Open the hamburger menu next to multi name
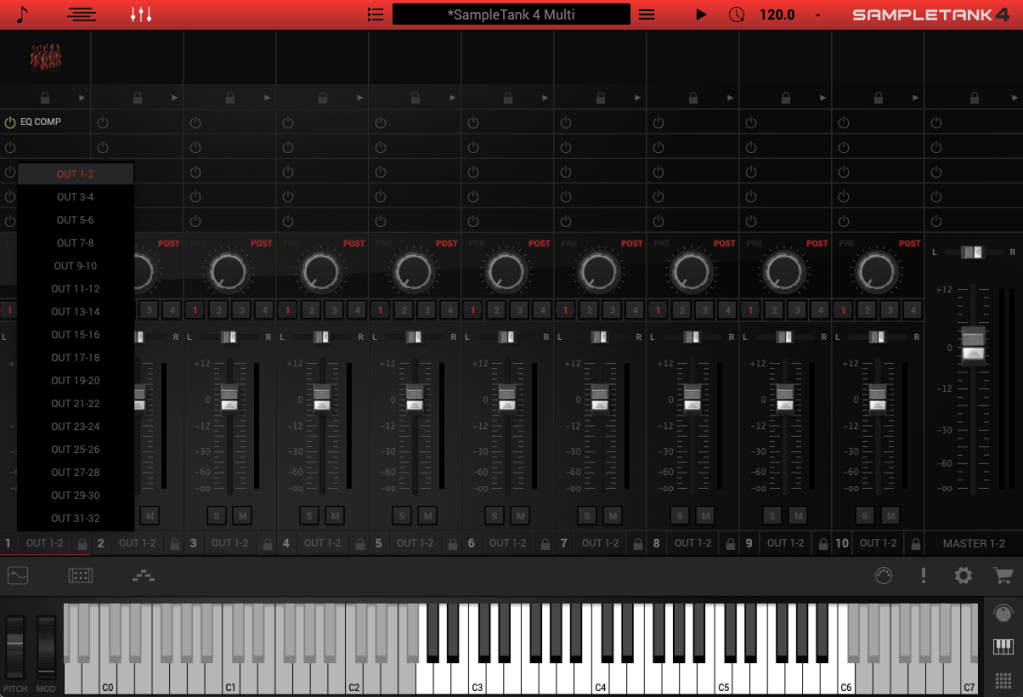 pyautogui.click(x=647, y=15)
